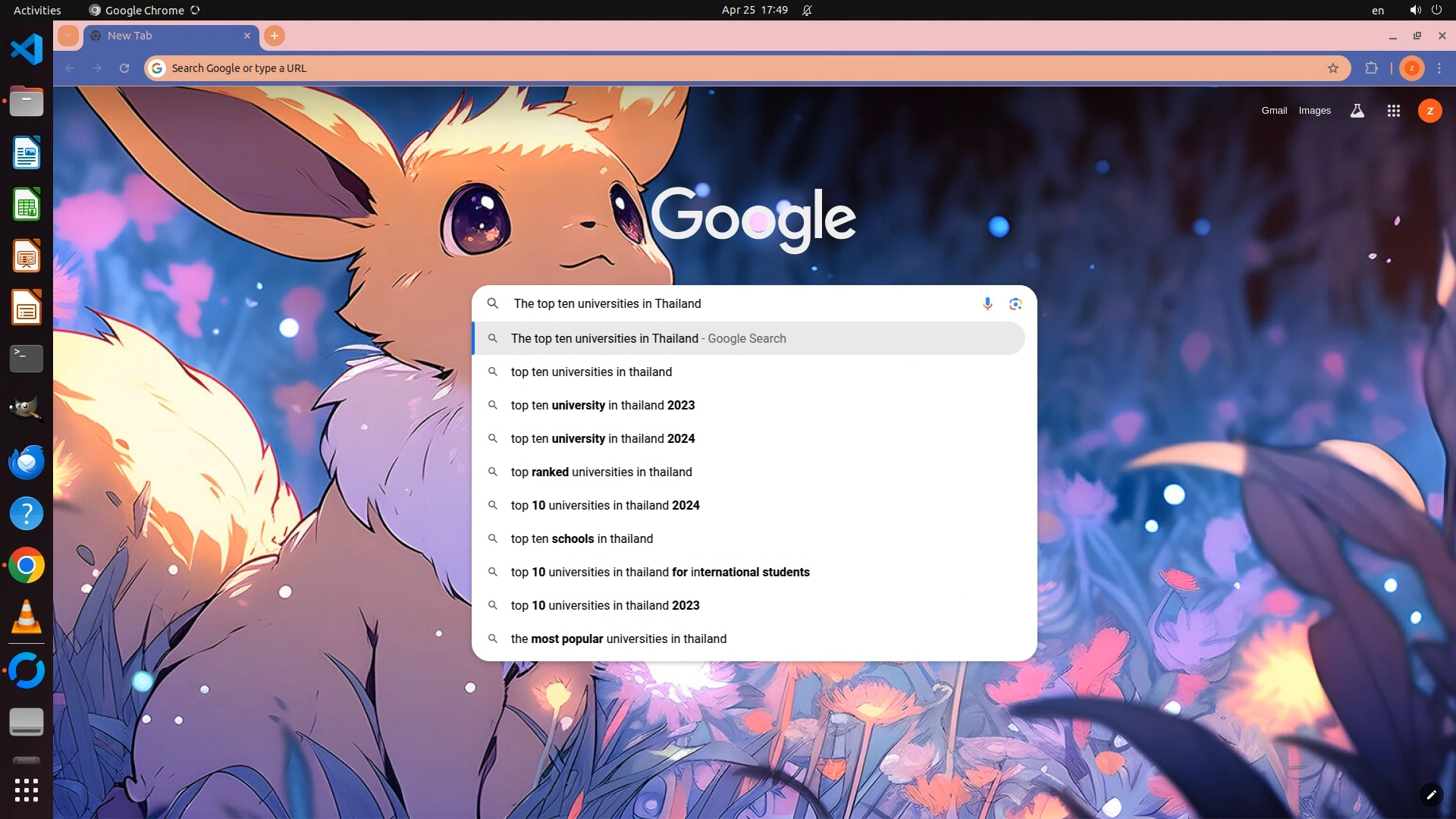Open Chrome three-dot menu

point(1439,68)
